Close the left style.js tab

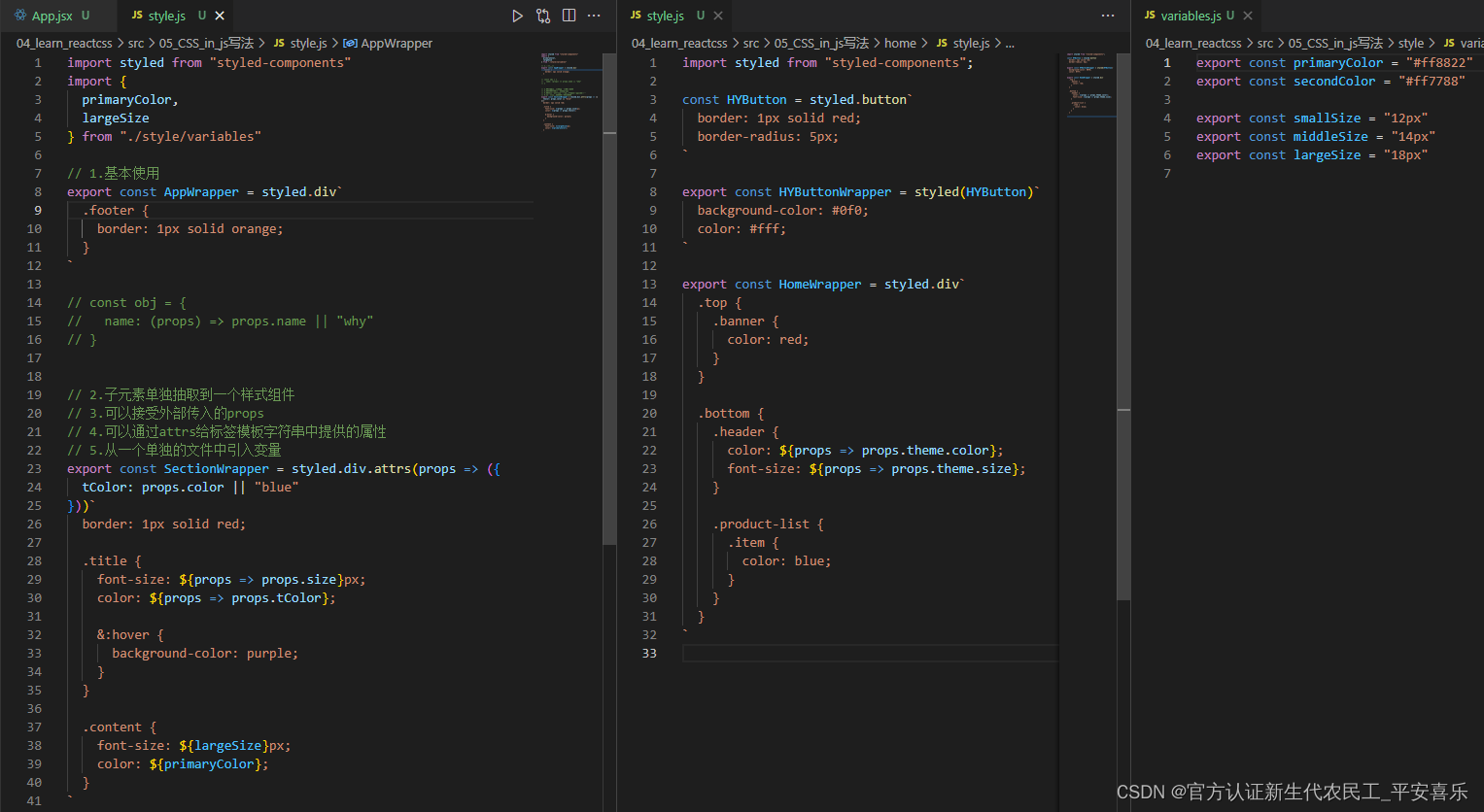218,16
